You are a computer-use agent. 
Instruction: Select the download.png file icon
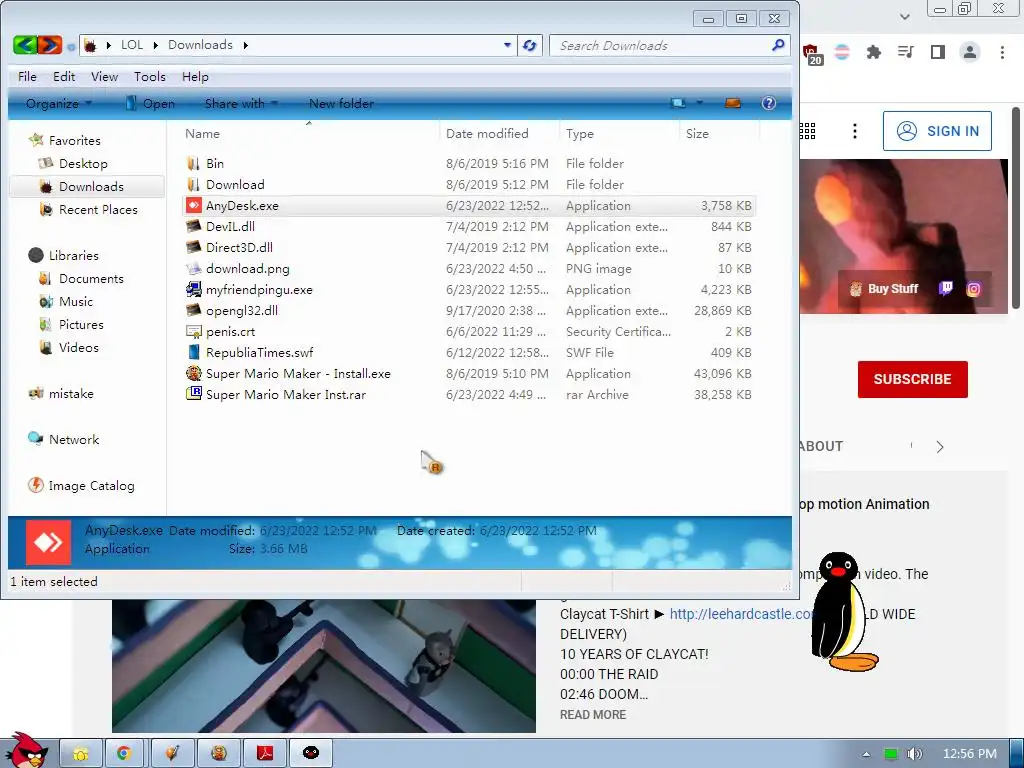pyautogui.click(x=193, y=268)
